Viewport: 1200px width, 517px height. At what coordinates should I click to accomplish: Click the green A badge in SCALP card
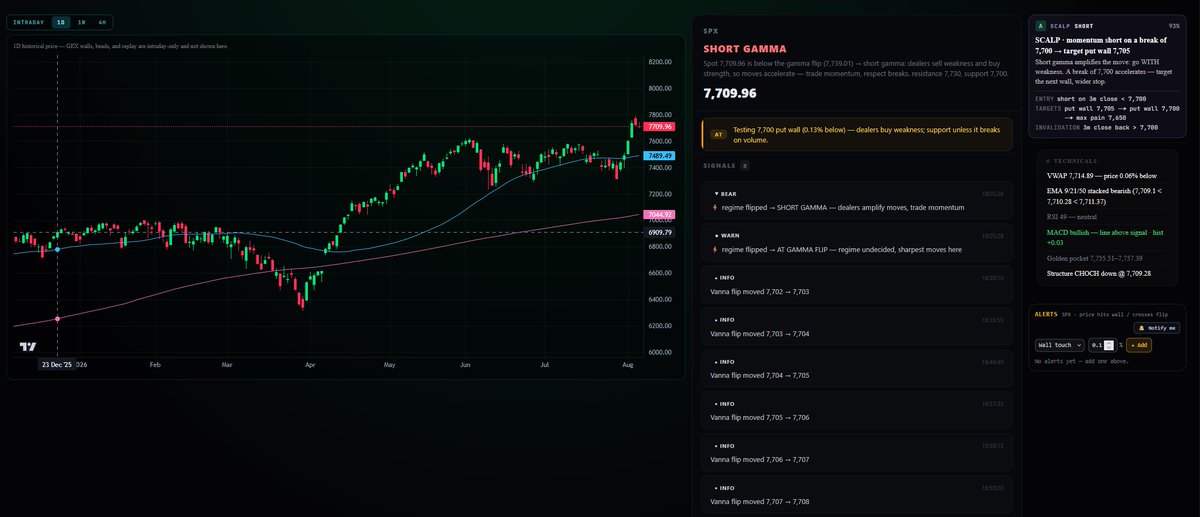[1041, 26]
